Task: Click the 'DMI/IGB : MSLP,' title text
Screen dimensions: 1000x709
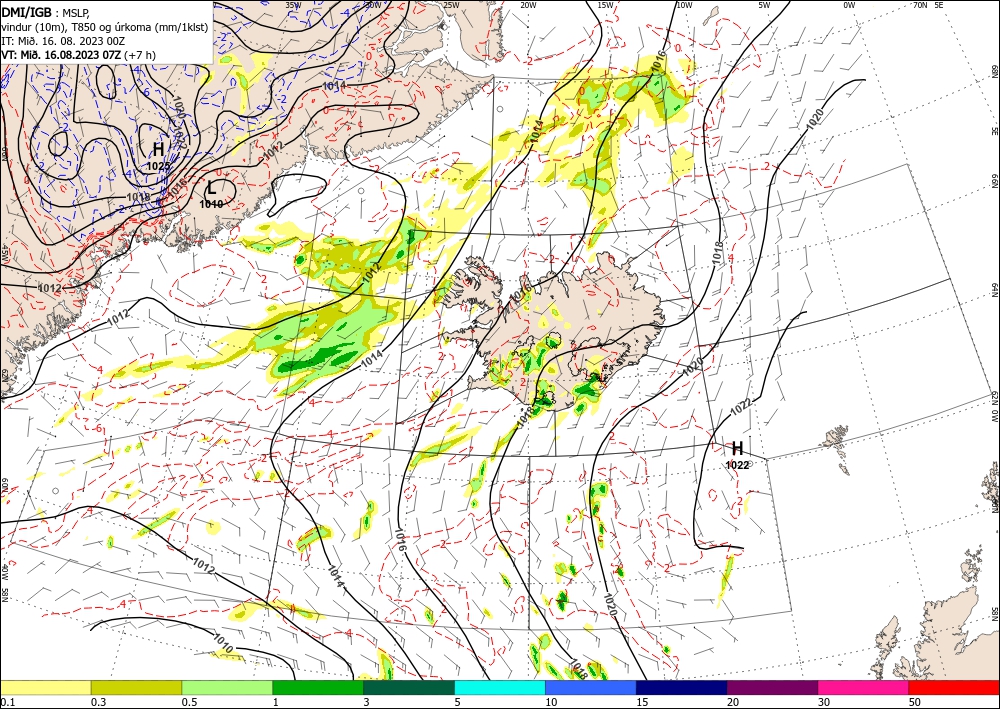Action: click(x=46, y=13)
